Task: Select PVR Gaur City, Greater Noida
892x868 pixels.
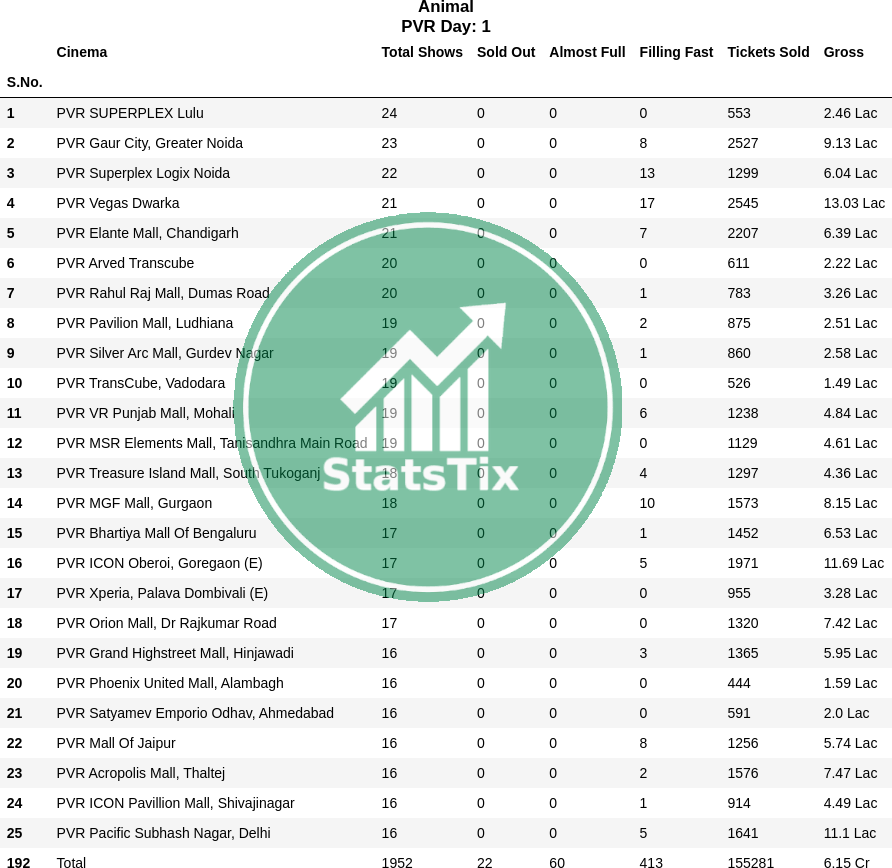Action: 150,143
